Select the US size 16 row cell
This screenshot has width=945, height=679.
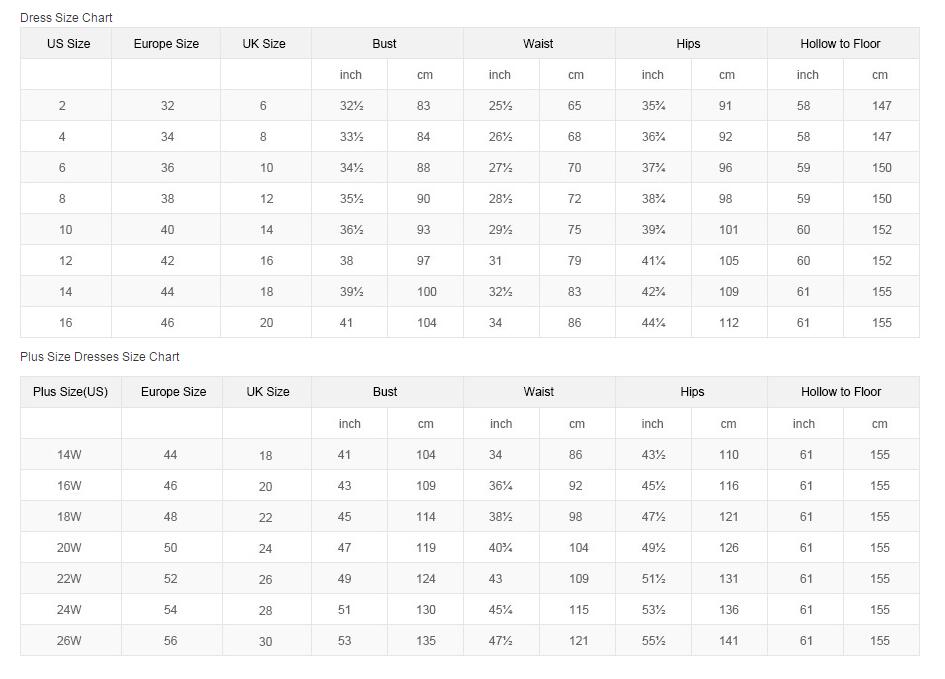tap(65, 323)
